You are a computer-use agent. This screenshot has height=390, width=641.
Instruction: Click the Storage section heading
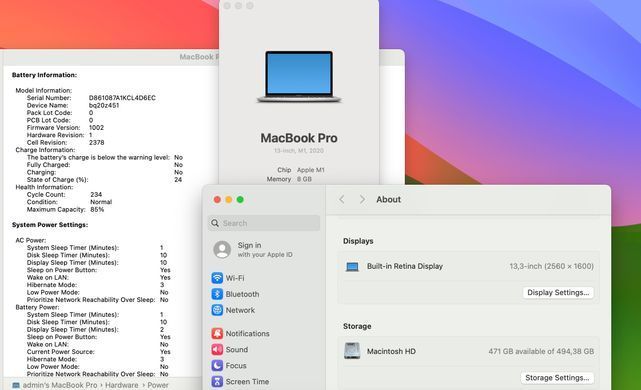[357, 326]
